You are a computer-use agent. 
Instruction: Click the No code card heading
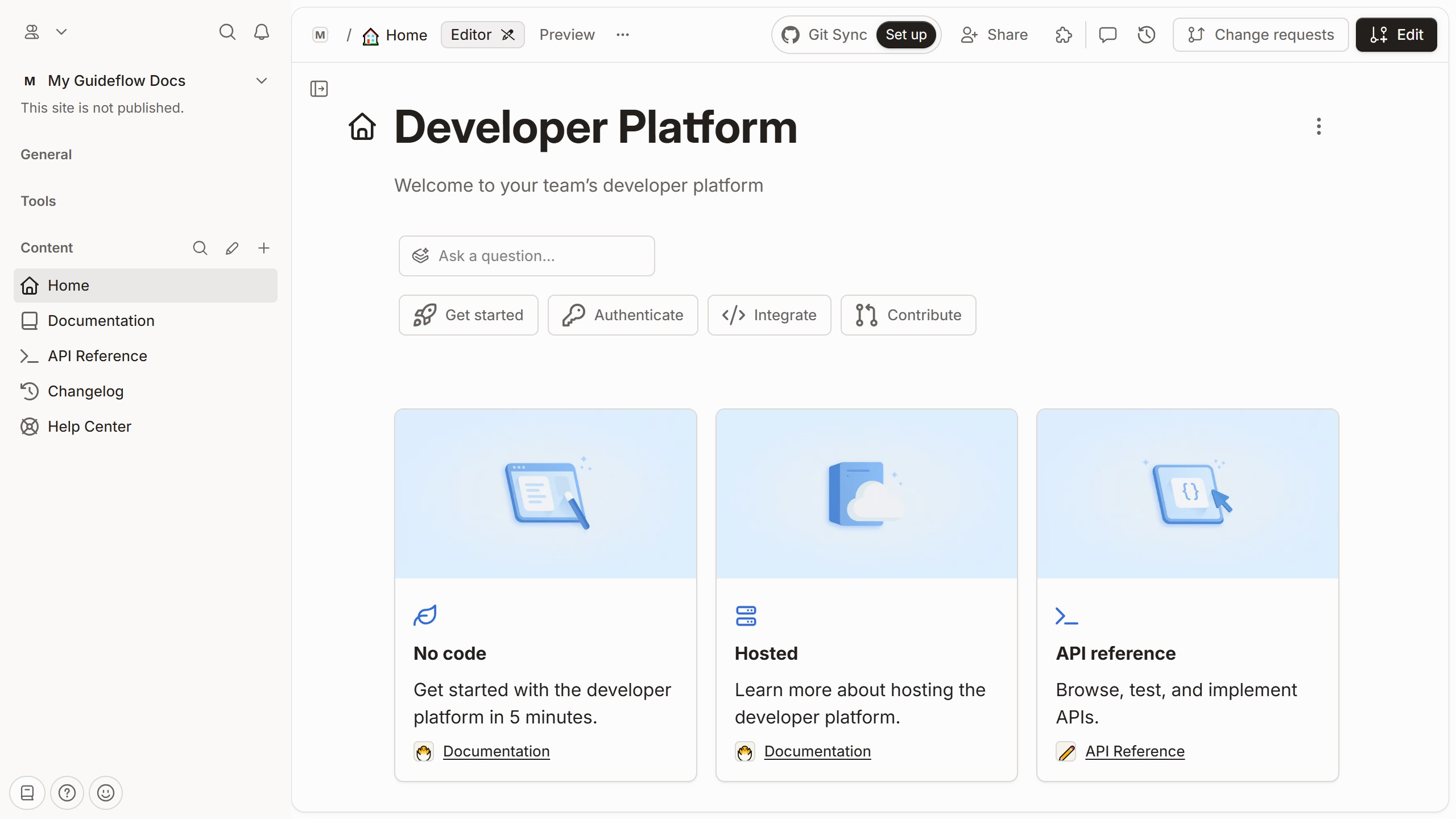click(x=449, y=653)
